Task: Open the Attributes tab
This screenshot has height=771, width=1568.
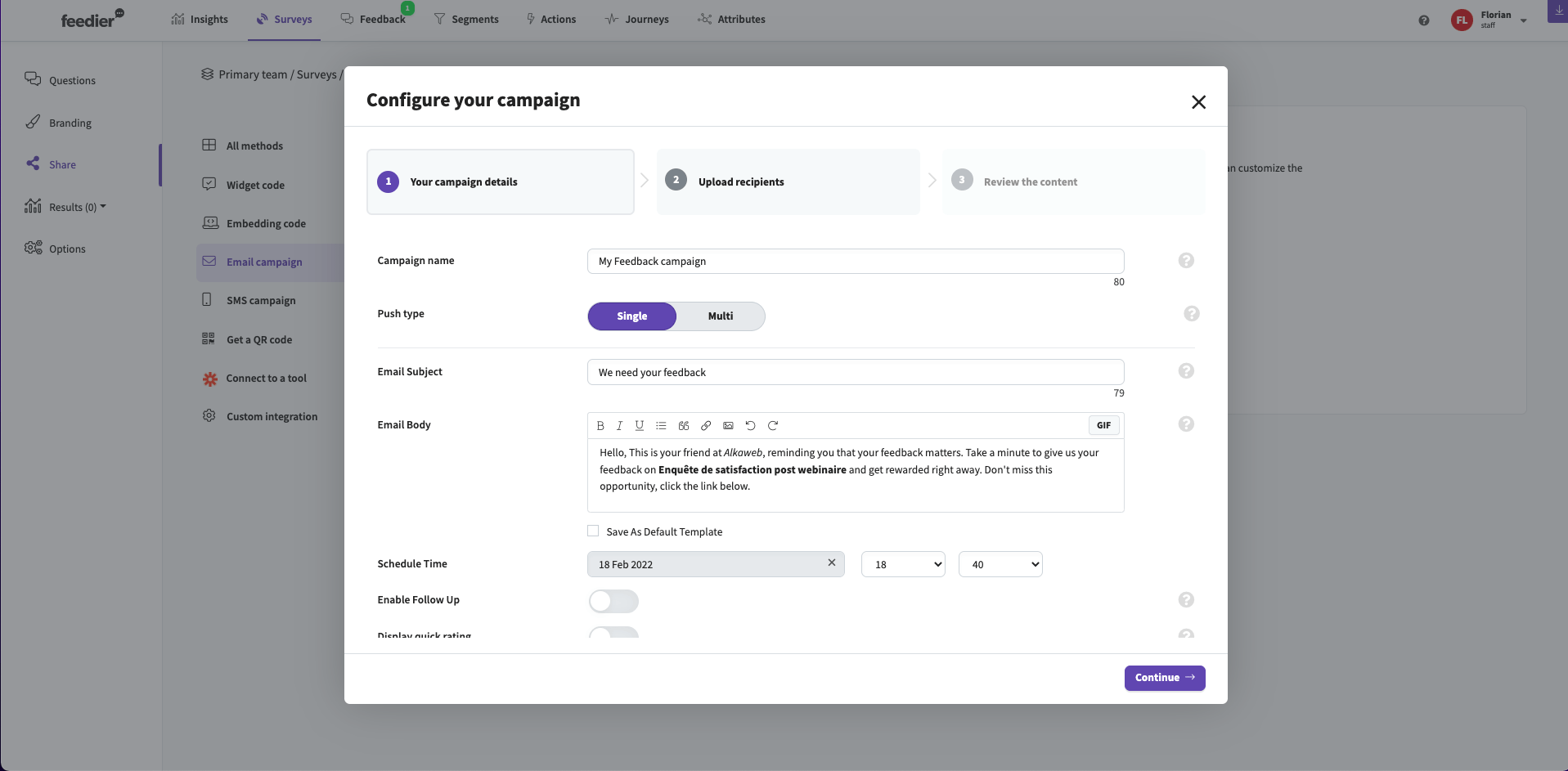Action: 731,19
